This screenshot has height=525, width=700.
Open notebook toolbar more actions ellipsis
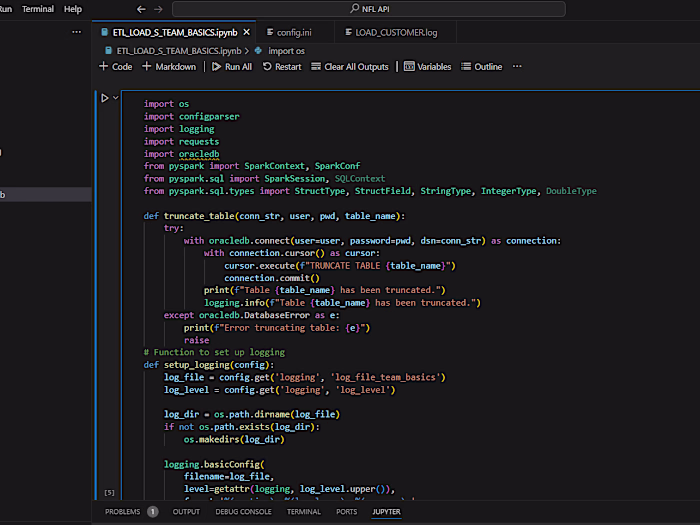(x=517, y=67)
